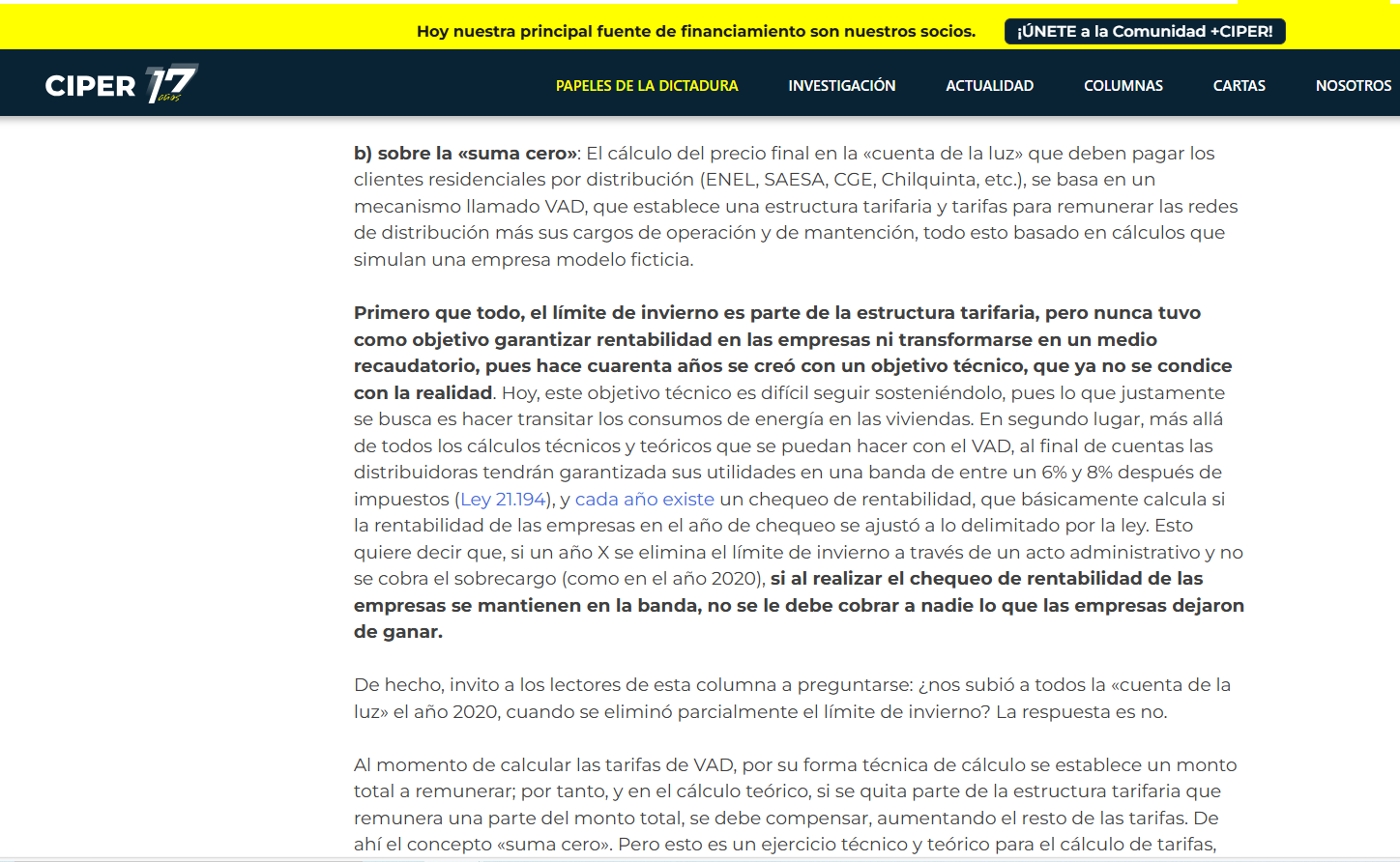Click the banner text about financiamiento de socios
This screenshot has width=1400, height=862.
(x=696, y=31)
